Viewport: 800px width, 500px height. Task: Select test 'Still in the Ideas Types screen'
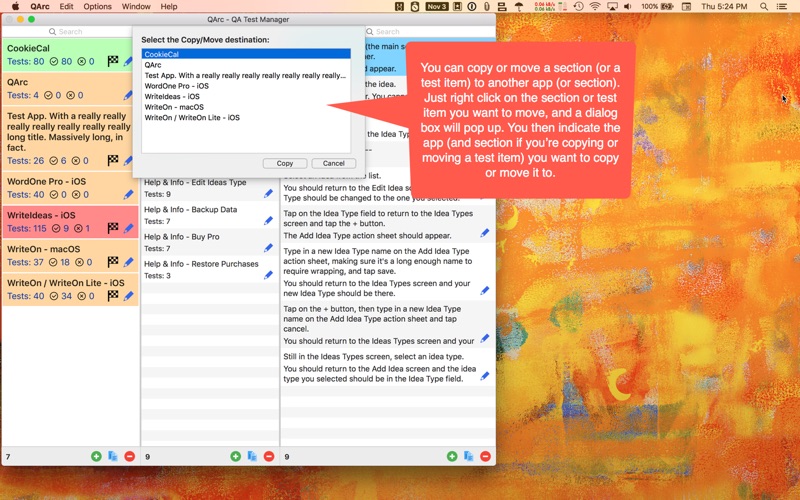pyautogui.click(x=388, y=367)
